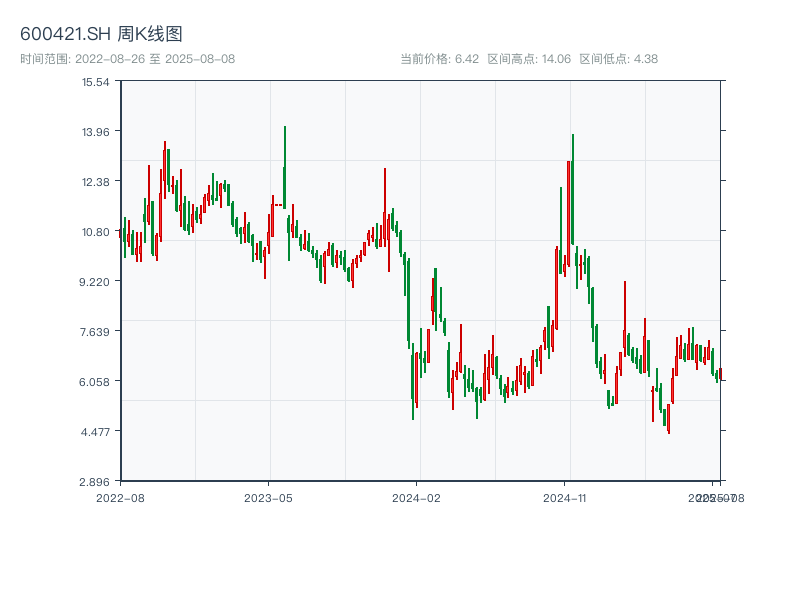Click the 13.96 y-axis price label

(x=96, y=131)
